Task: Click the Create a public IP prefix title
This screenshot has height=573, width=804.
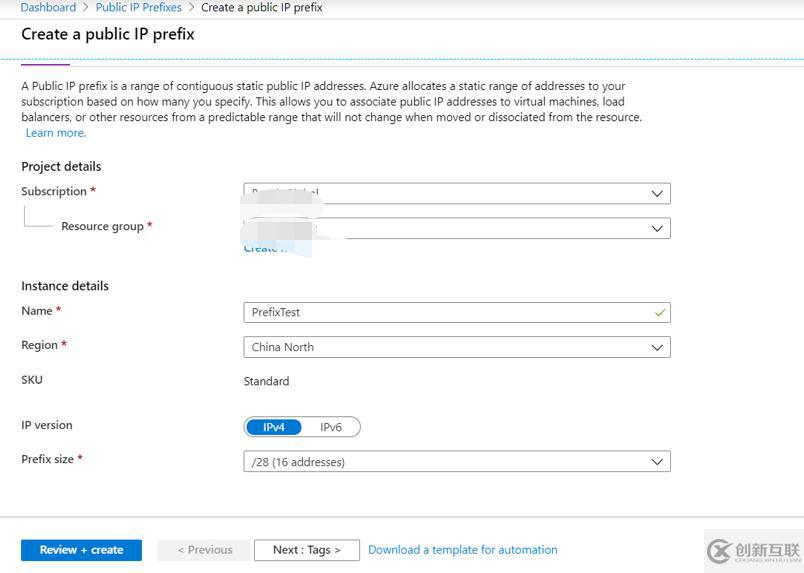Action: [x=108, y=34]
